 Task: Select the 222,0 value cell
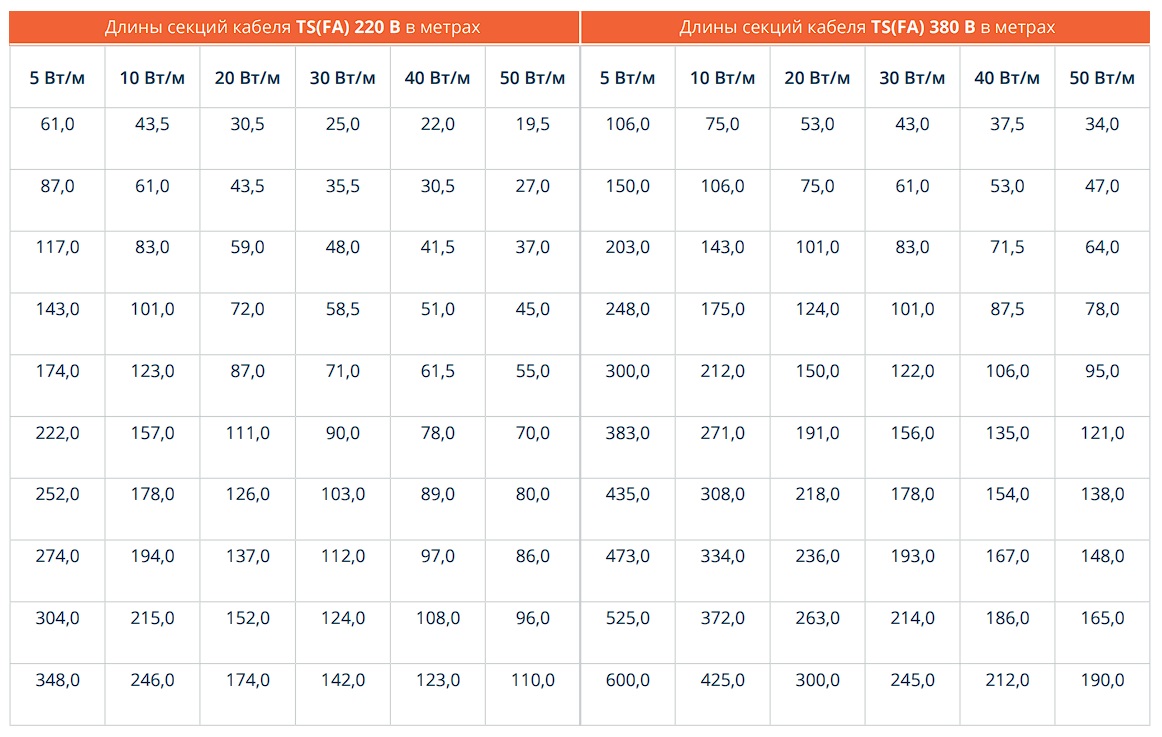click(x=56, y=433)
